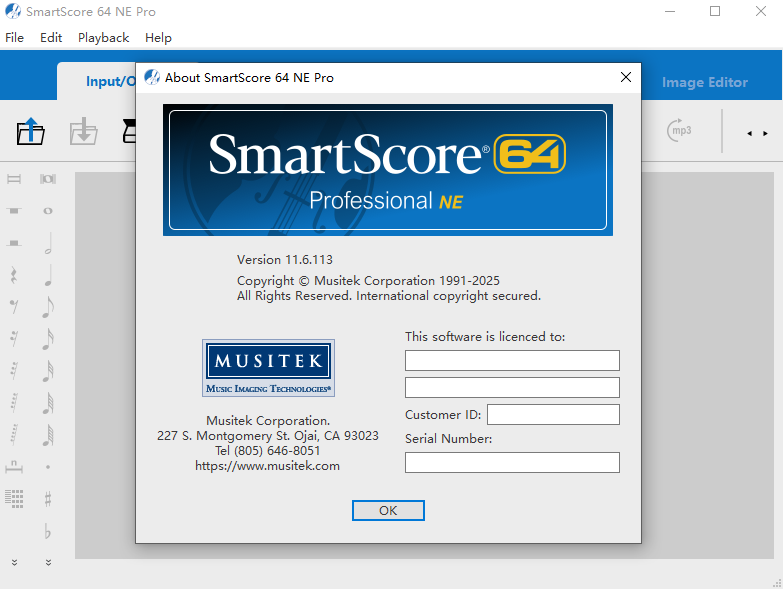The height and width of the screenshot is (589, 783).
Task: Click the right scroll arrow in toolbar
Action: (765, 133)
